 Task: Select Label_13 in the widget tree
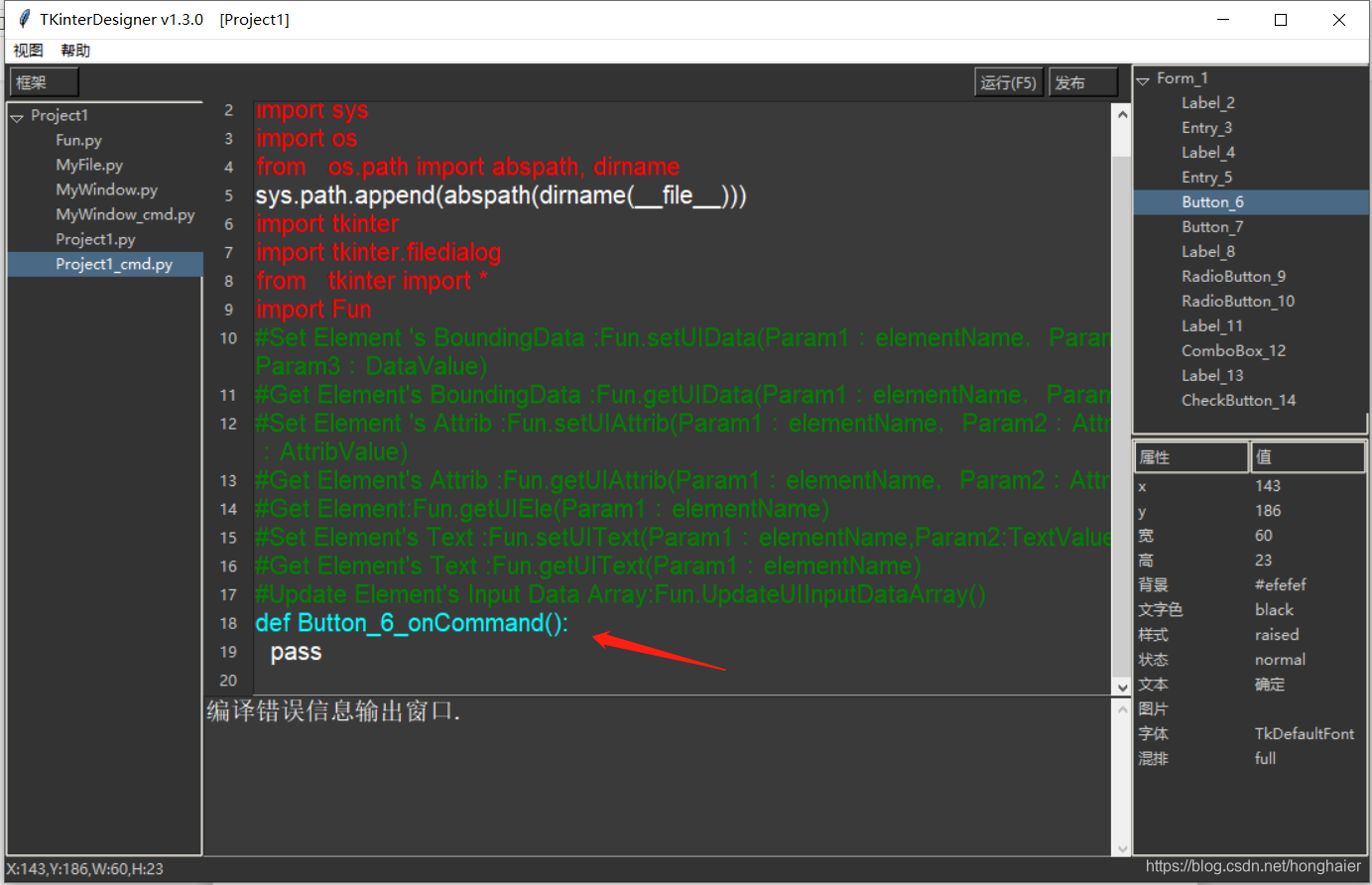click(x=1212, y=375)
